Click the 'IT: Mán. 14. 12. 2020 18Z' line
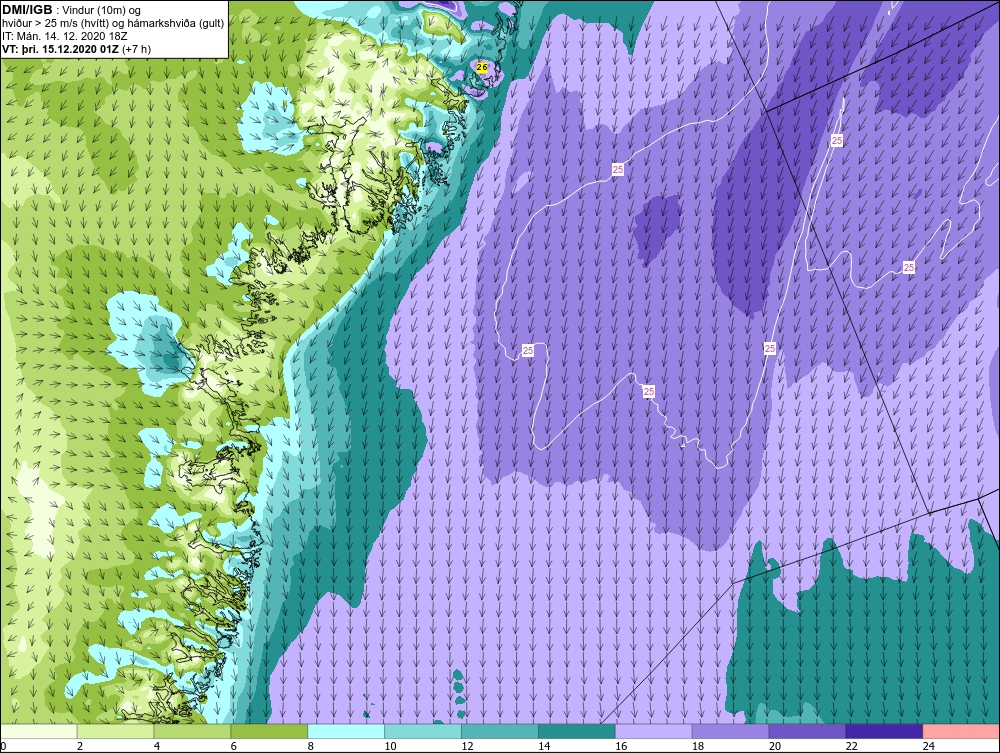1000x753 pixels. pyautogui.click(x=64, y=36)
